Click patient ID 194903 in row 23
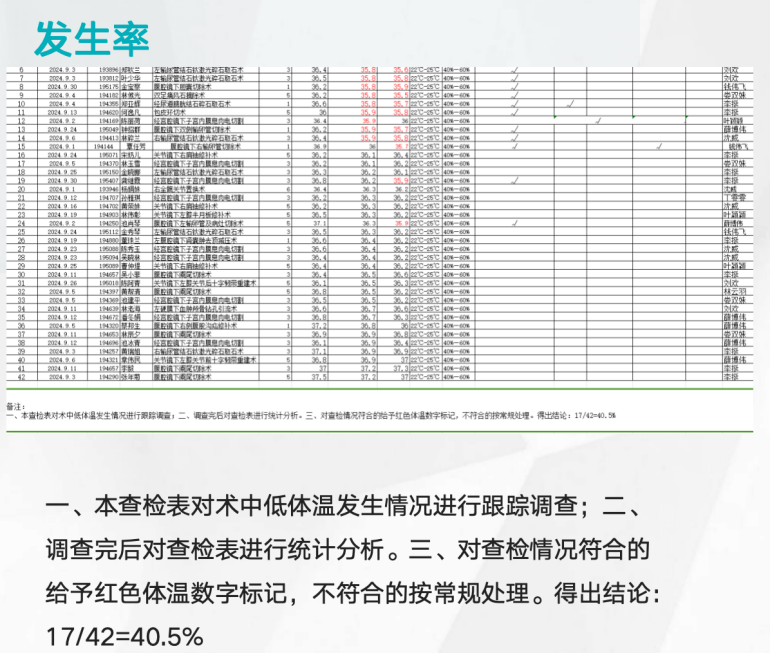Screen dimensions: 770x653 (x=109, y=215)
